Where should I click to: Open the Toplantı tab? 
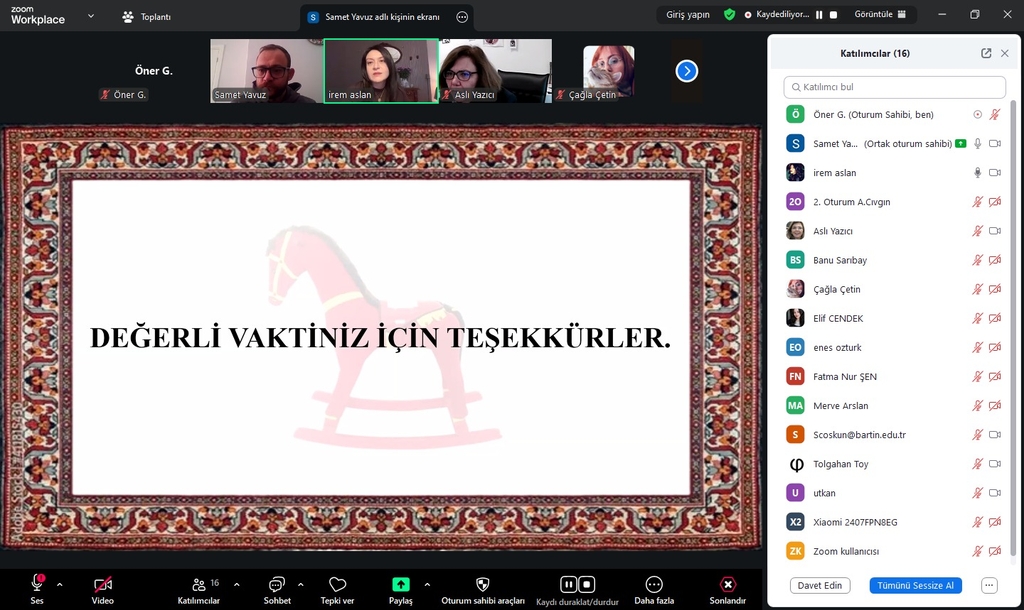click(146, 16)
